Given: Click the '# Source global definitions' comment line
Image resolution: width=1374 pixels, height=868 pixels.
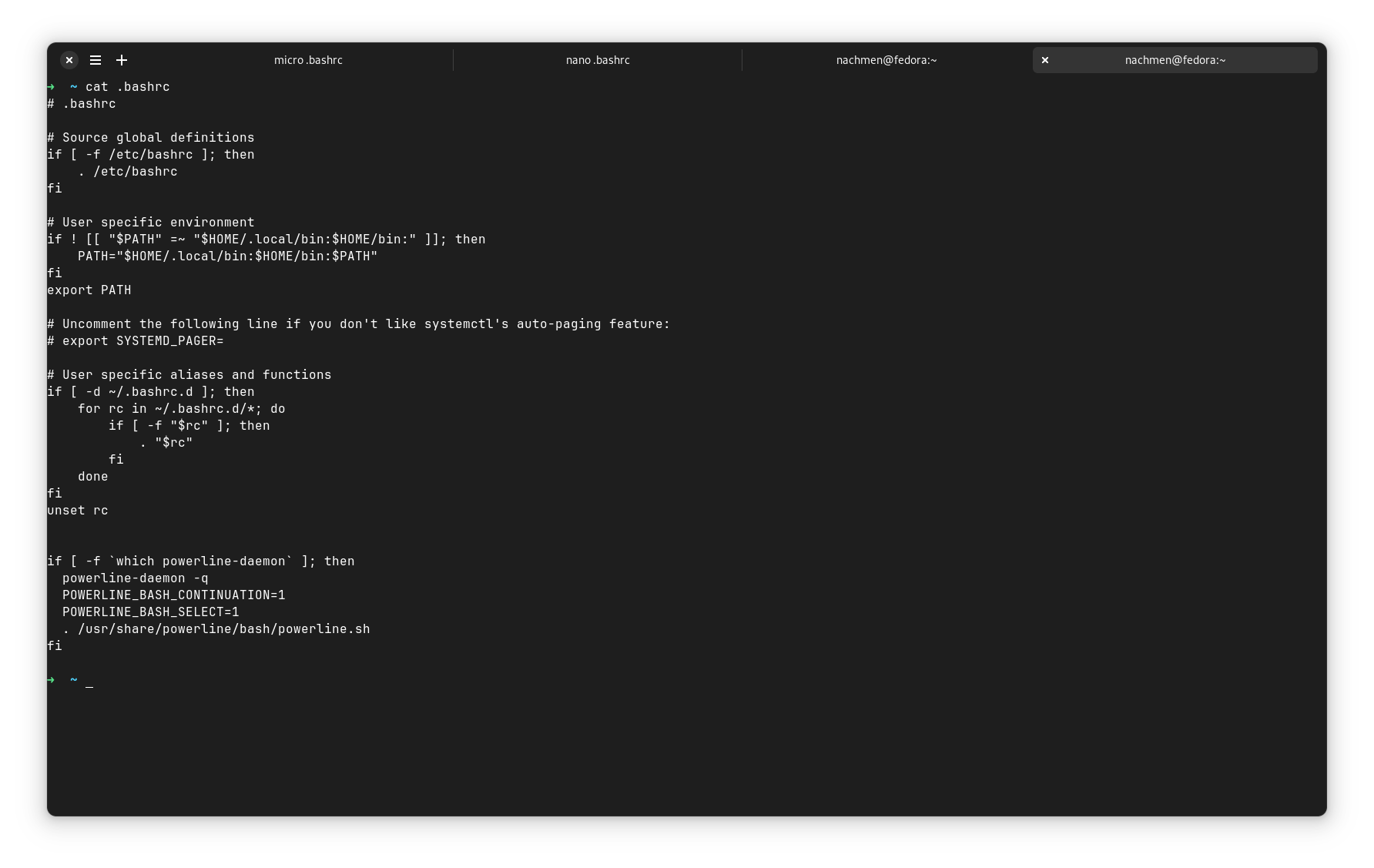Looking at the screenshot, I should click(x=150, y=138).
